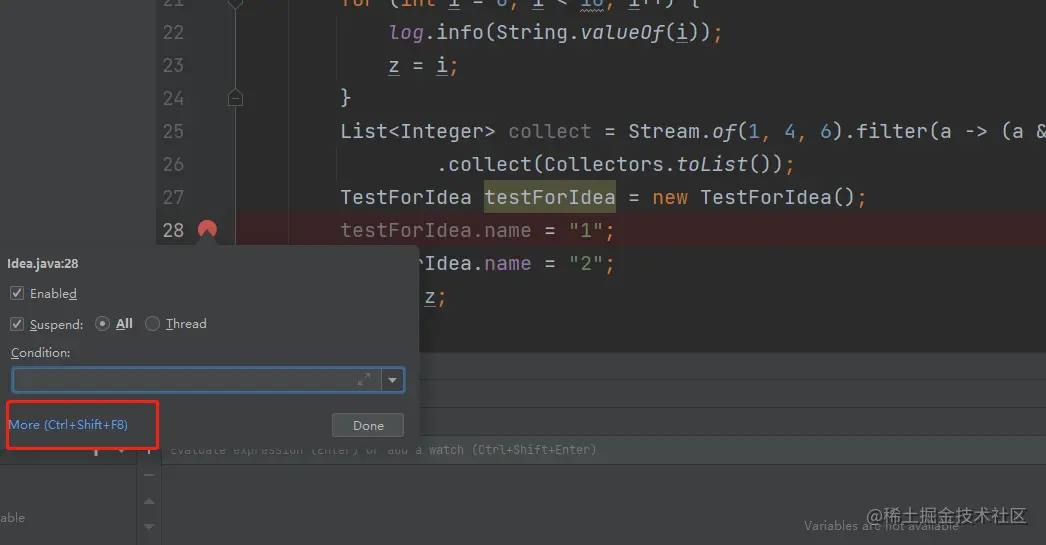Click line number 27 in the gutter
This screenshot has width=1046, height=545.
[x=173, y=197]
